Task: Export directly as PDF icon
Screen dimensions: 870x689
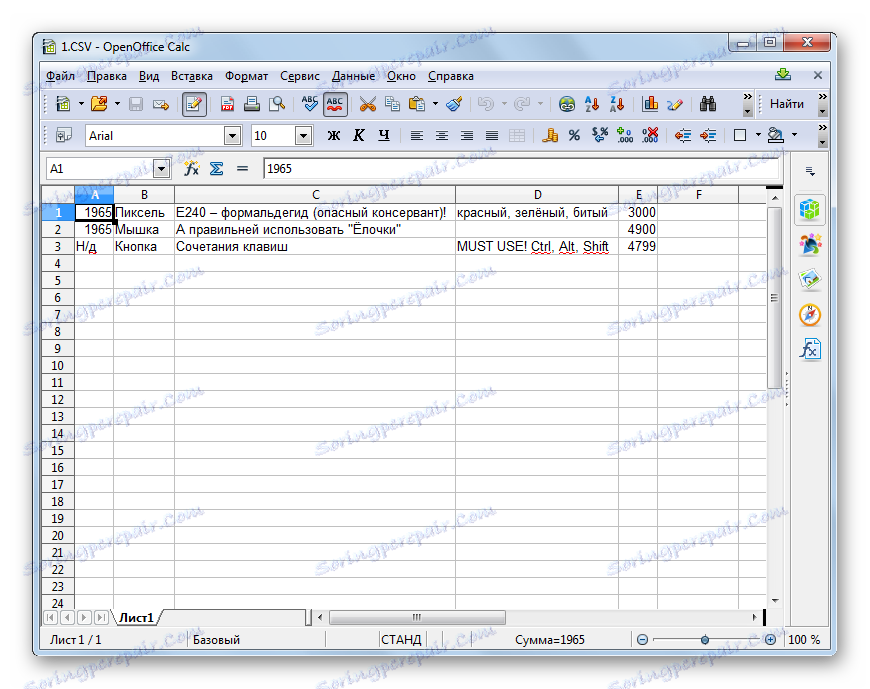Action: pyautogui.click(x=227, y=104)
